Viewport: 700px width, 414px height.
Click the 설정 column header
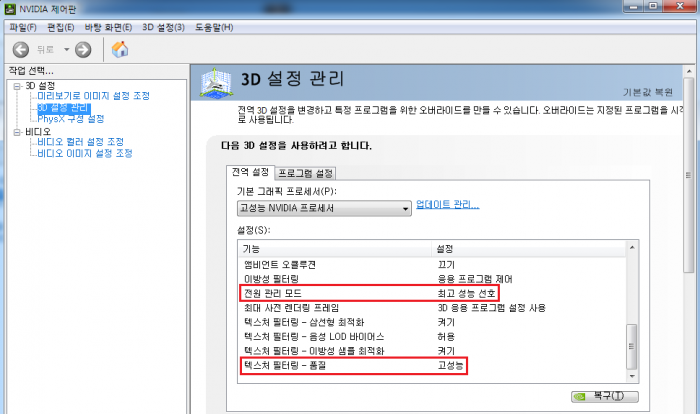pyautogui.click(x=529, y=249)
